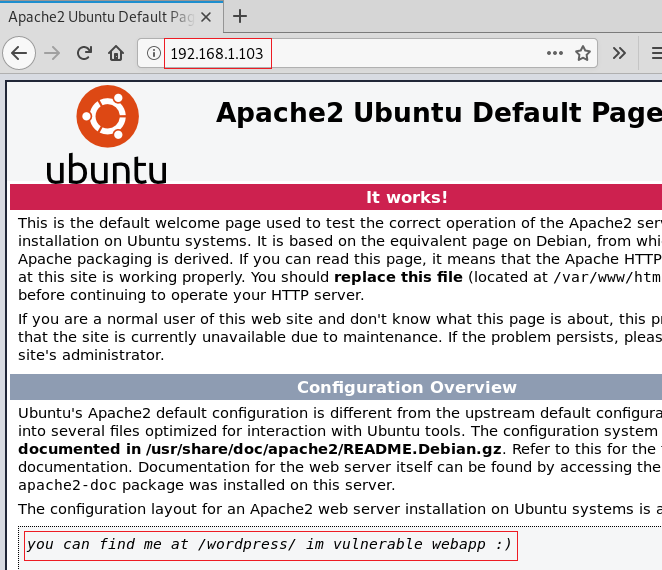Go back with the back arrow button
The width and height of the screenshot is (662, 570).
(x=19, y=53)
